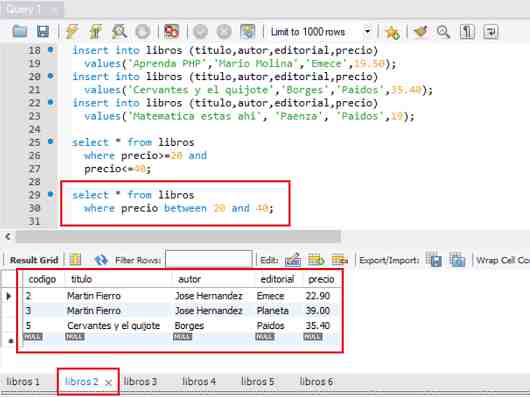Click the Rollback transaction cross icon
Viewport: 530px width, 397px height.
pos(224,32)
